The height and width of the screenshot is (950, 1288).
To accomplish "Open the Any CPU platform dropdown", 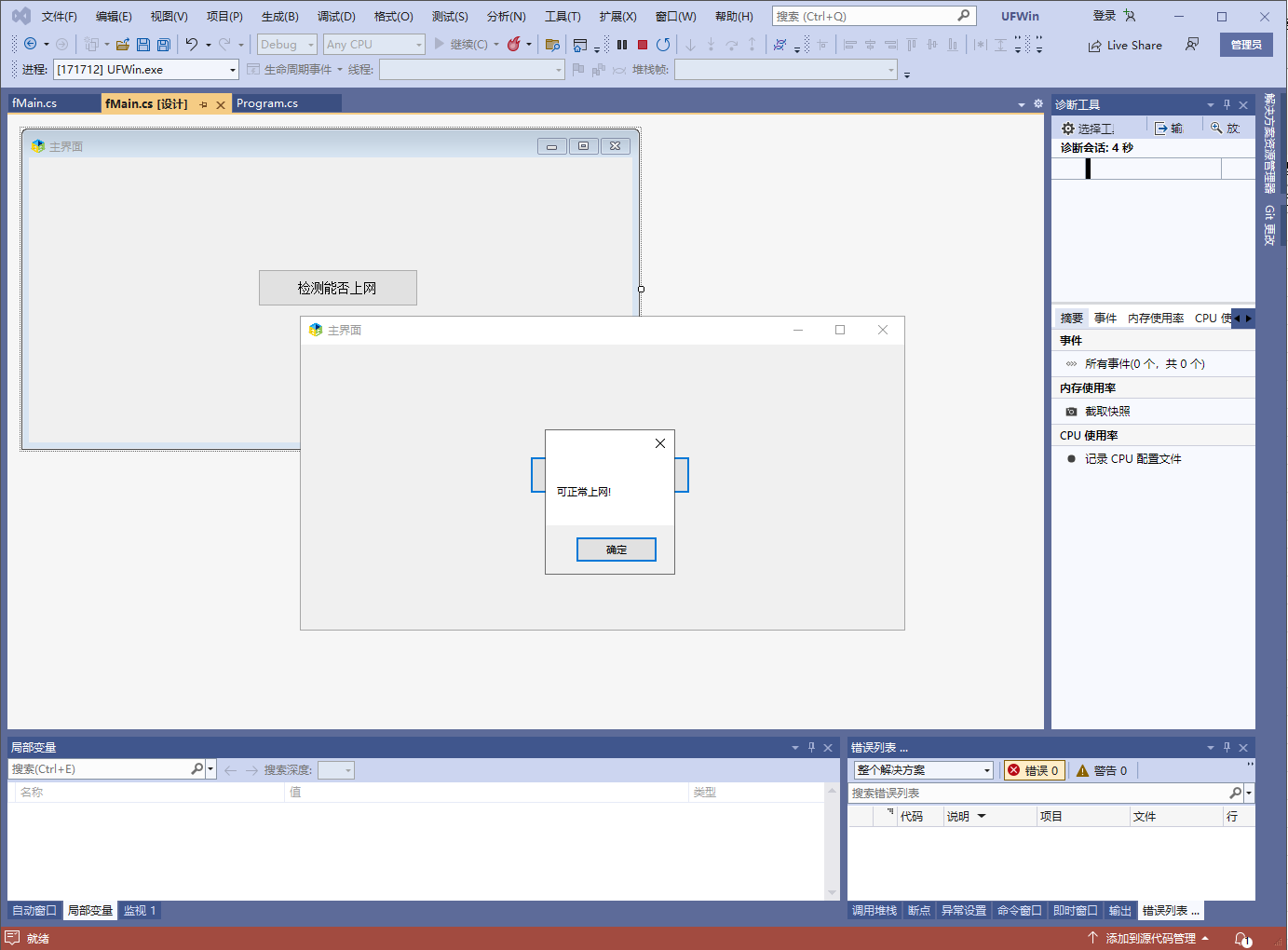I will point(373,44).
